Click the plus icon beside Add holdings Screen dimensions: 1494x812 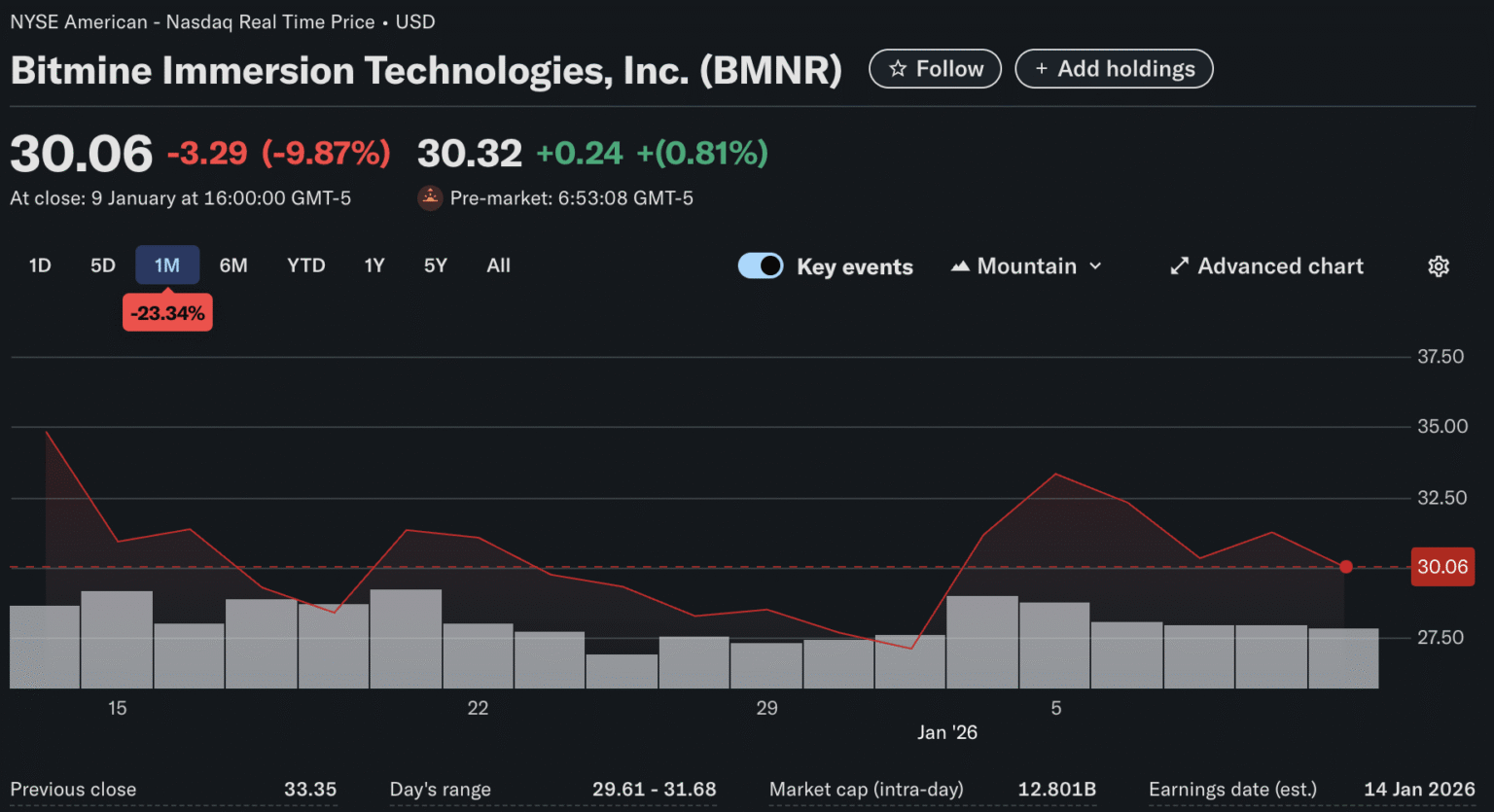(1041, 68)
